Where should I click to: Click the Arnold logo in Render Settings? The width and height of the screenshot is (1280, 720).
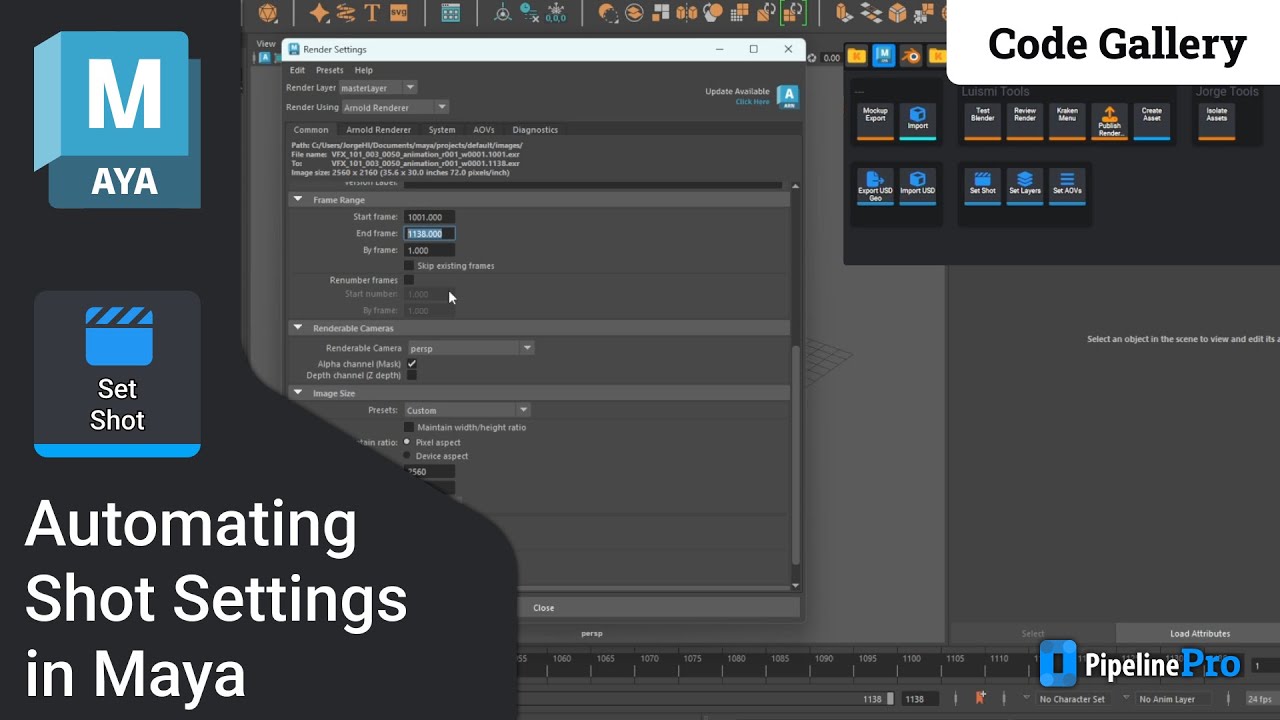788,96
